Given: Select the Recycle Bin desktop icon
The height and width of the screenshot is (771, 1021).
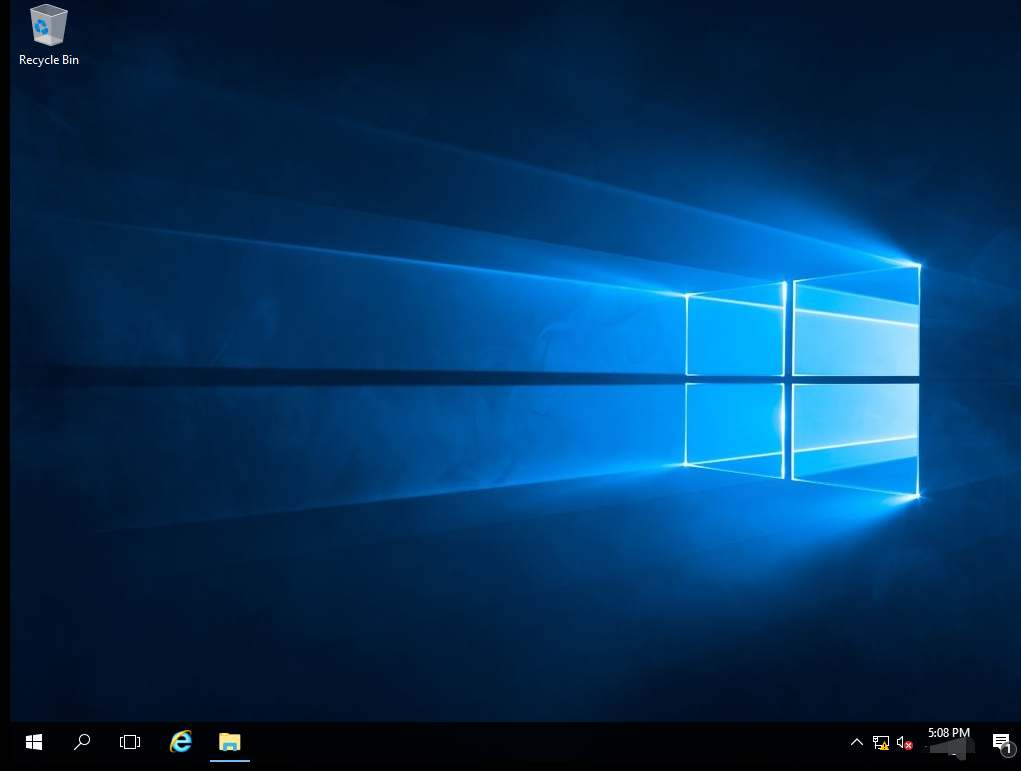Looking at the screenshot, I should click(49, 35).
